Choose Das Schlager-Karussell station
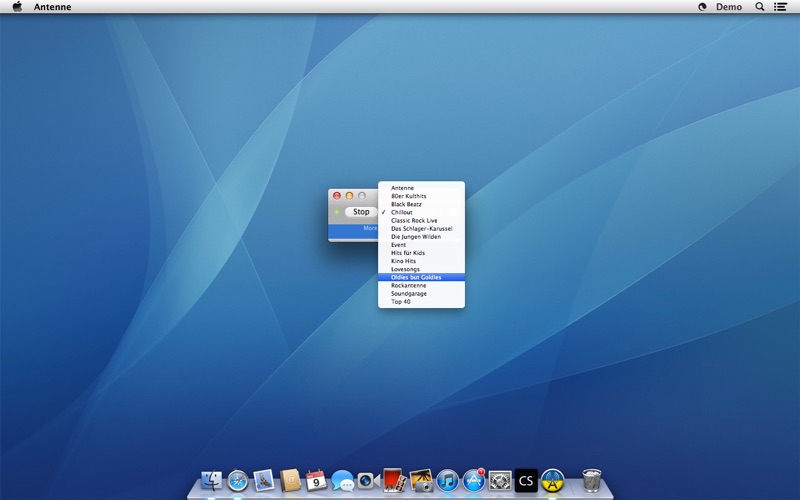The image size is (800, 500). click(x=421, y=229)
